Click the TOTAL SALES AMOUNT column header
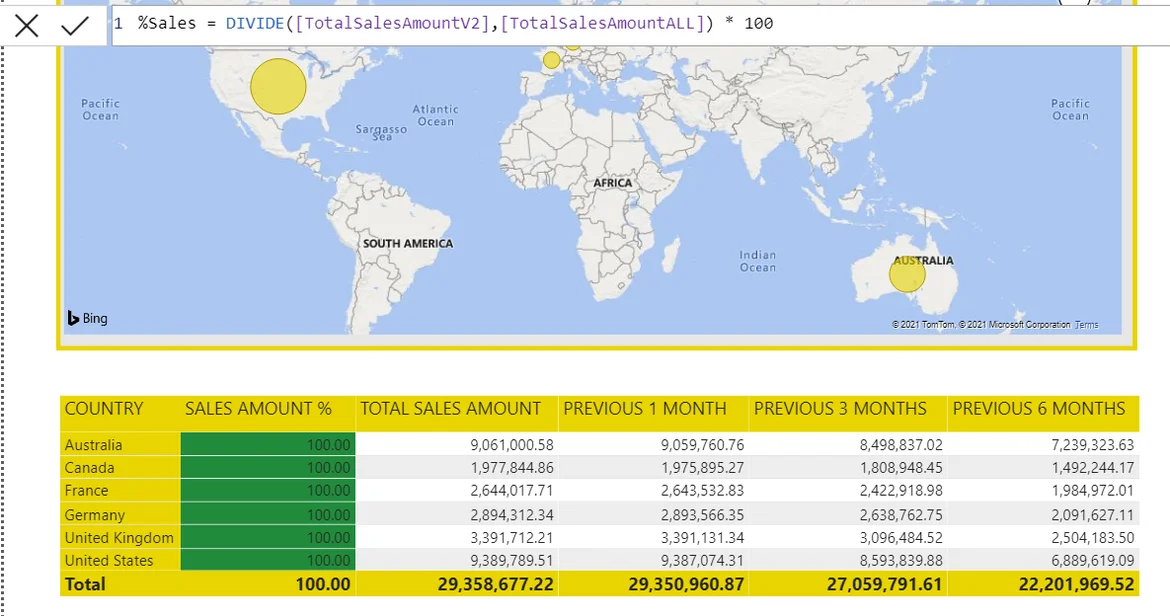The height and width of the screenshot is (616, 1170). tap(451, 409)
